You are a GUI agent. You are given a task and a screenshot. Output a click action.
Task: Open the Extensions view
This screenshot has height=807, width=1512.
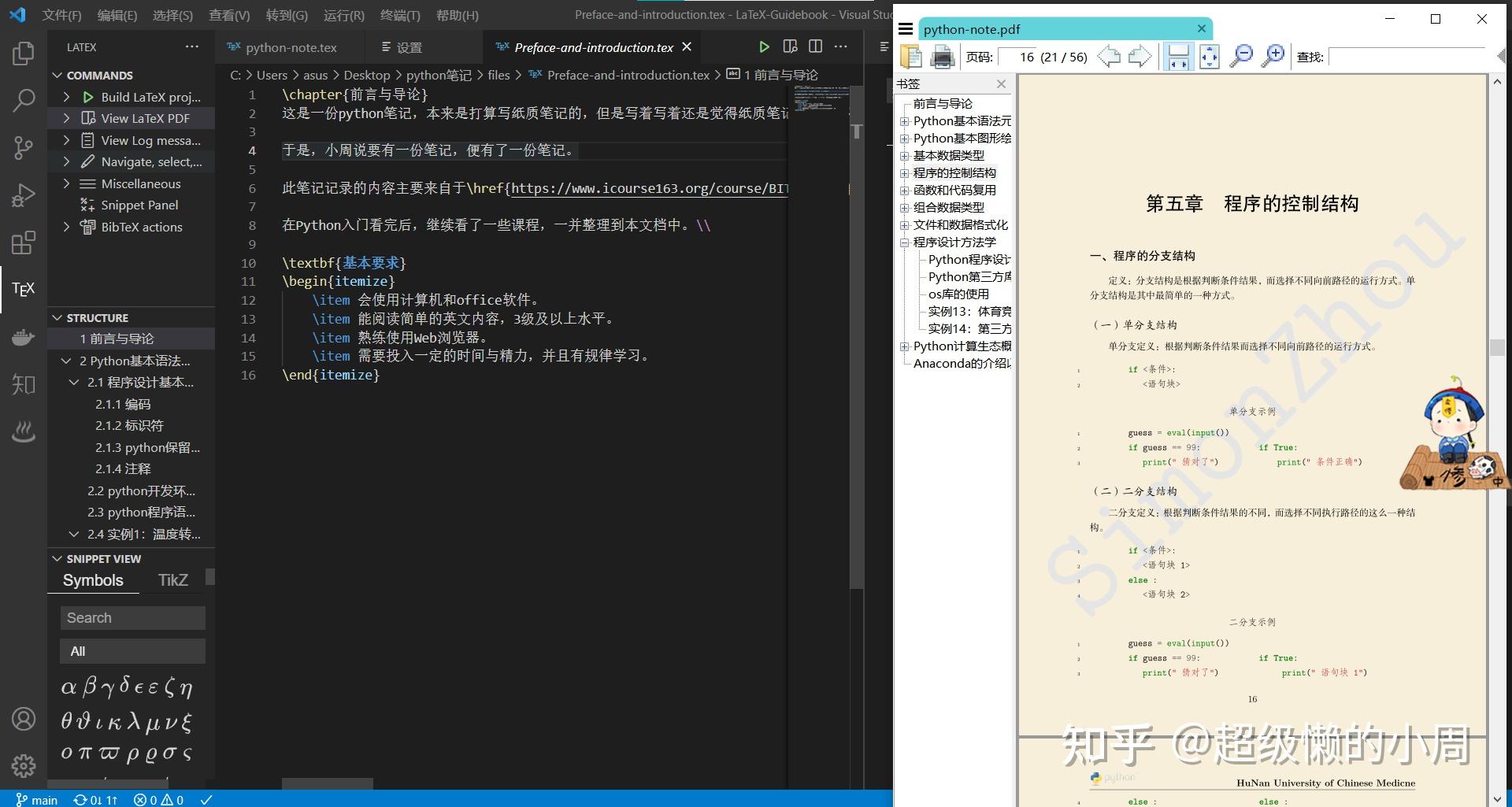click(x=23, y=242)
